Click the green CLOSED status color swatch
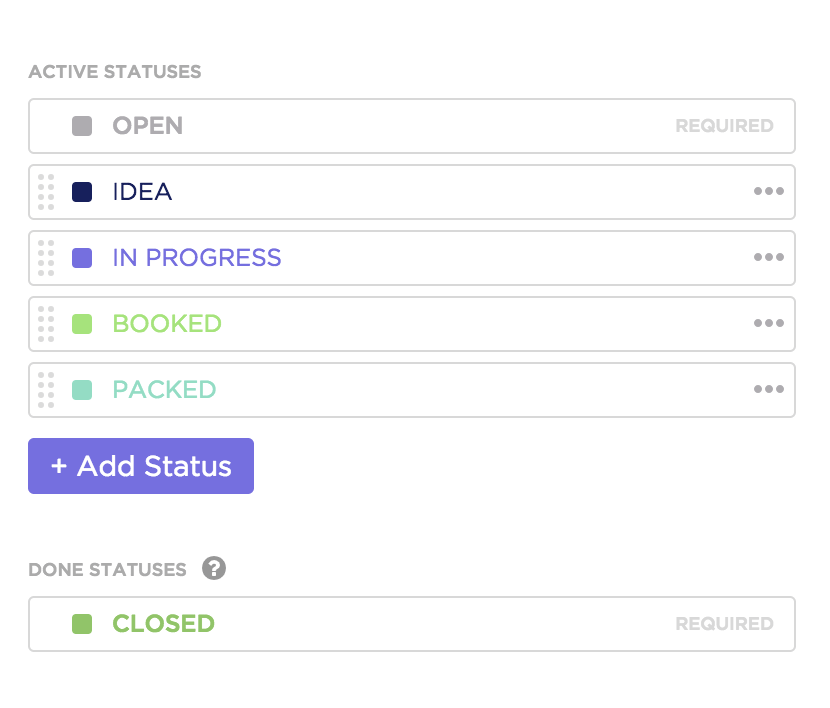Screen dimensions: 830x708 point(82,624)
